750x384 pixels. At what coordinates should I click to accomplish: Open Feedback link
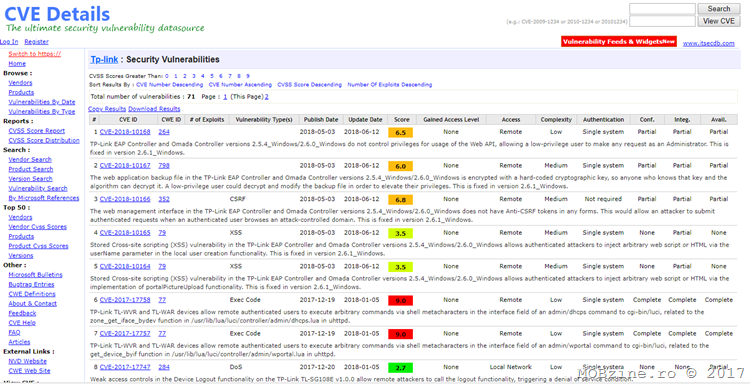[22, 313]
